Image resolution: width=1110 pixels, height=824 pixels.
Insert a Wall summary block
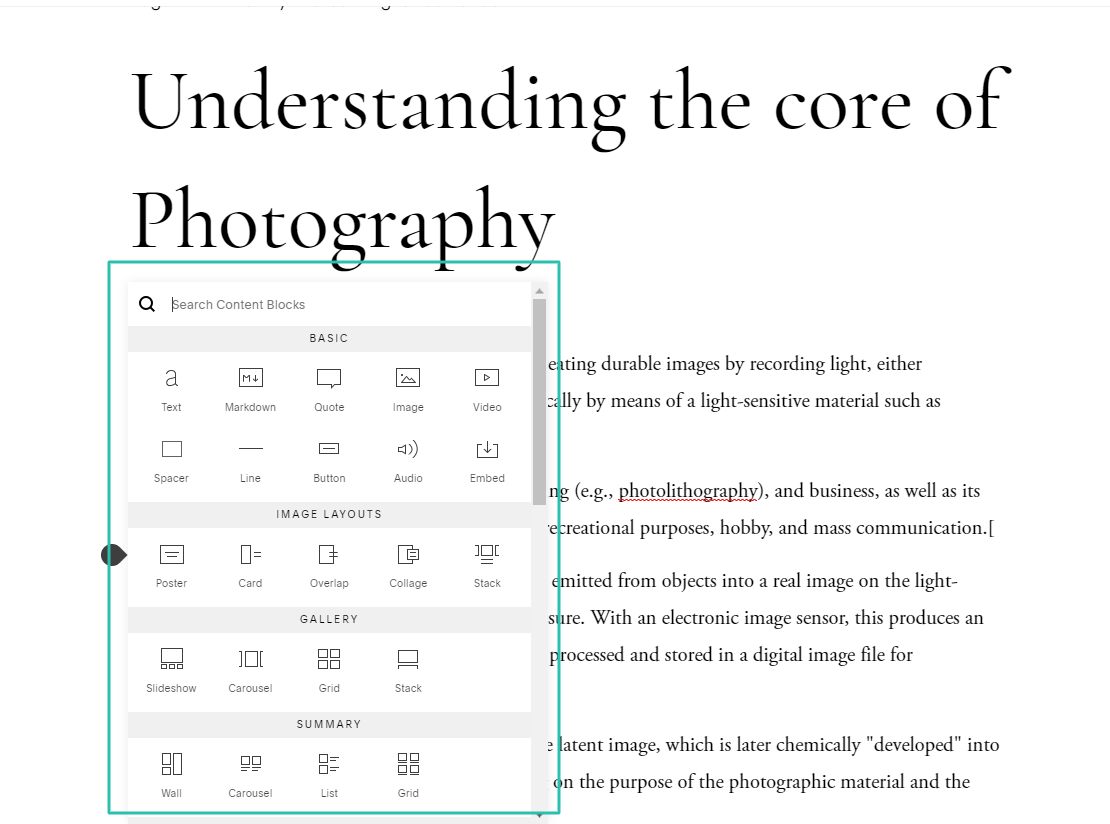coord(171,774)
